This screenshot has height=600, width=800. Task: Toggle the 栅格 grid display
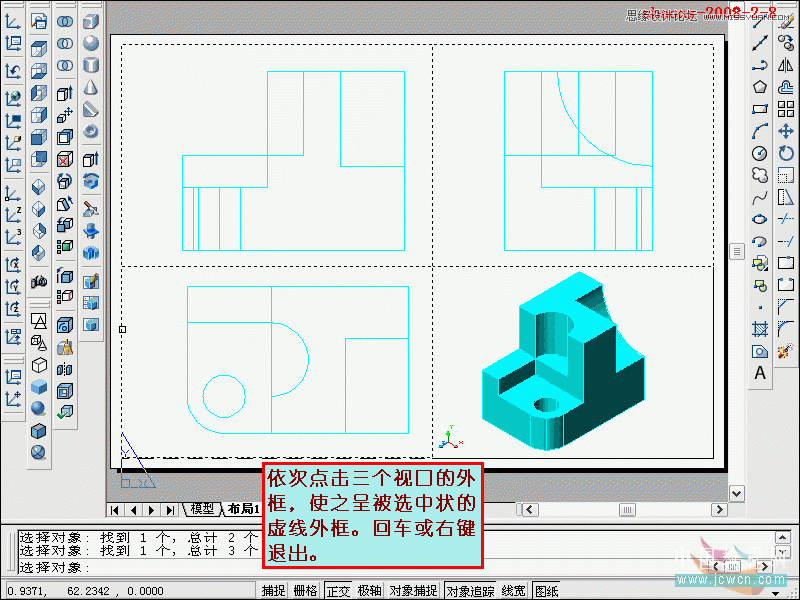[x=305, y=591]
